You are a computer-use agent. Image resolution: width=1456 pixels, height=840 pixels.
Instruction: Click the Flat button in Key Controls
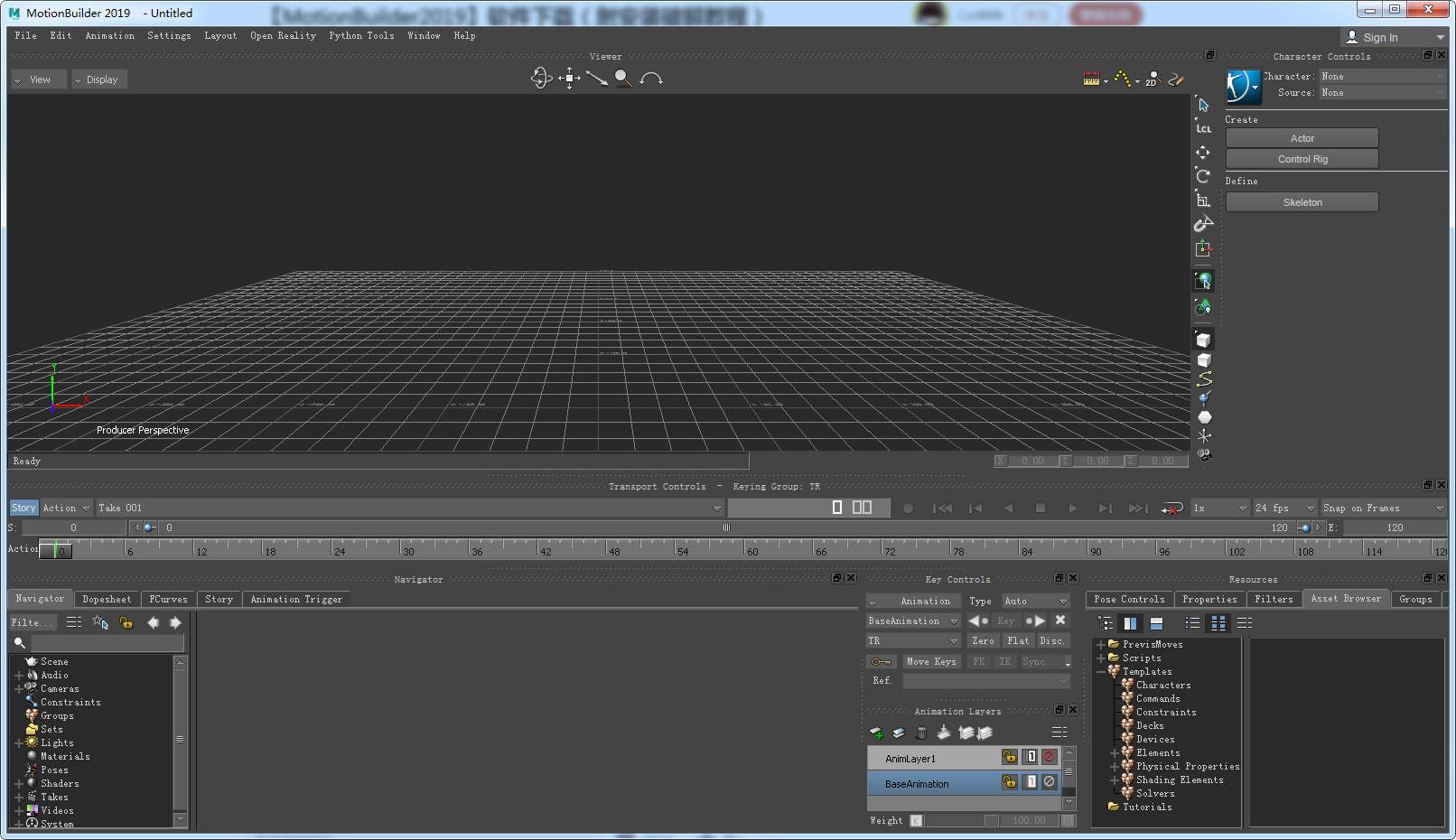[x=1018, y=640]
